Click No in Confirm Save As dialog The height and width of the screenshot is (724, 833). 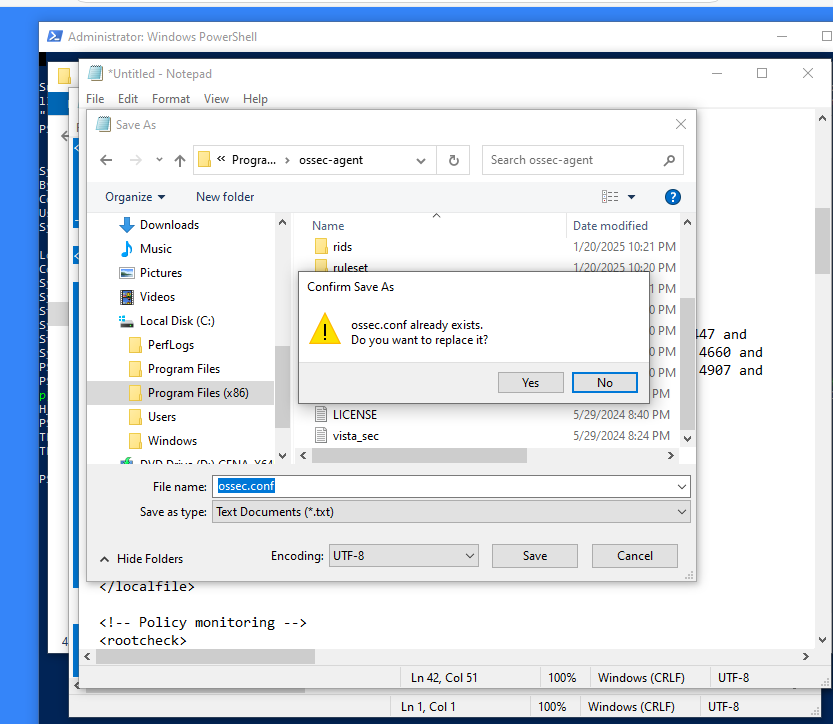coord(604,382)
